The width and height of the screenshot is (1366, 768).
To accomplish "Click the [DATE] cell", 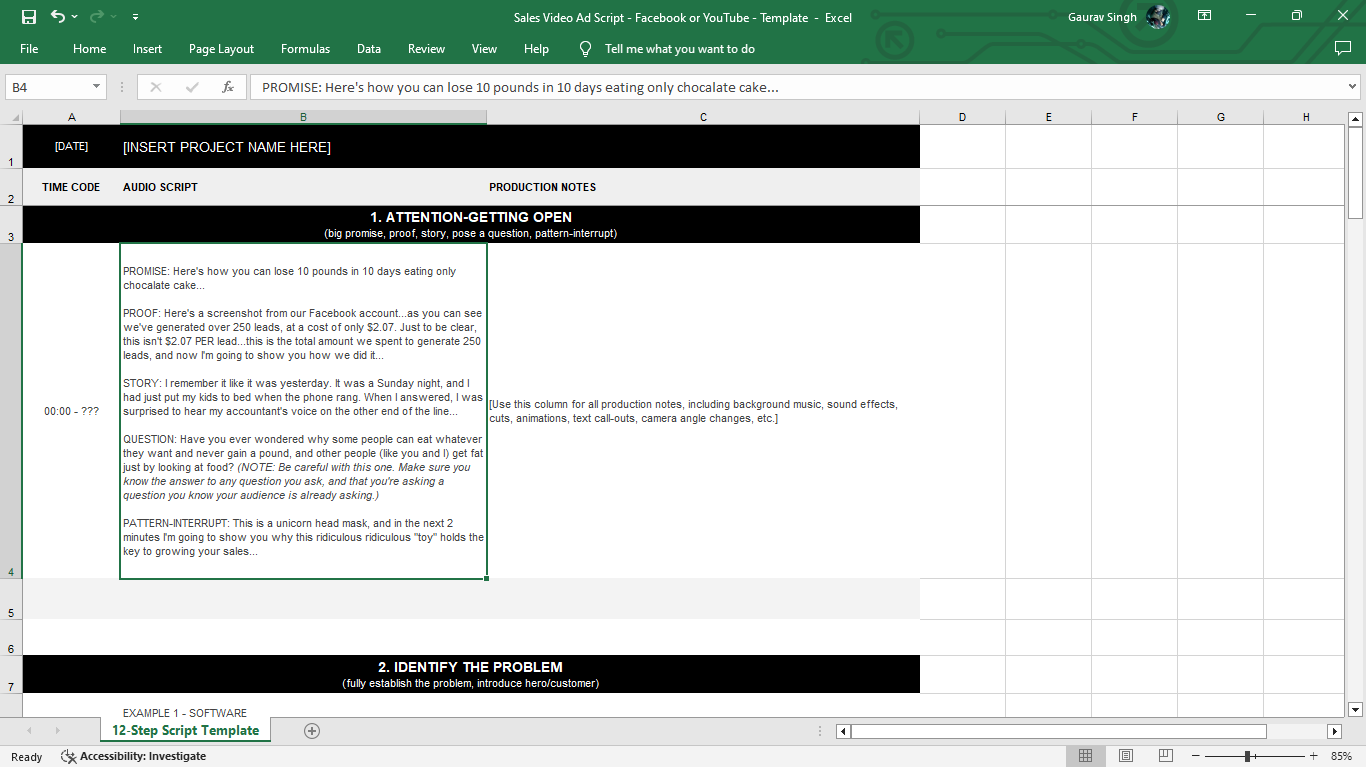I will coord(71,147).
